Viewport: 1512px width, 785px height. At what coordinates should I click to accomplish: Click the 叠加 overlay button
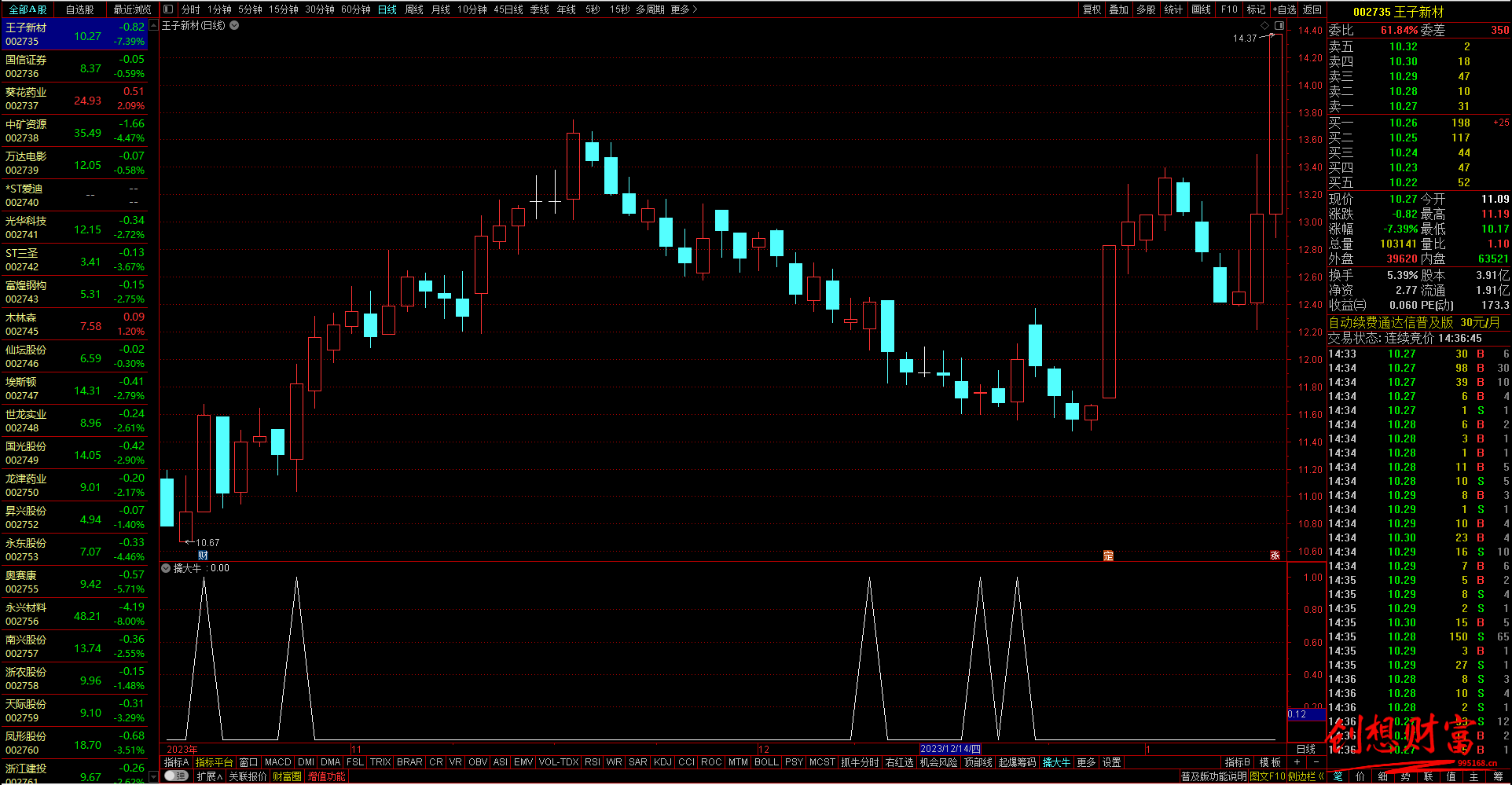click(1118, 9)
